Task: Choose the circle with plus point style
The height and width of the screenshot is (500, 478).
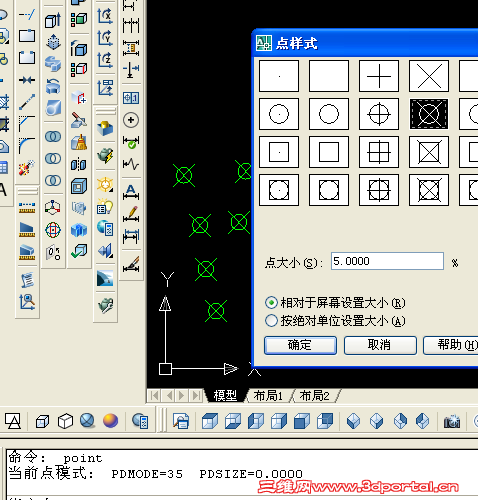Action: 379,114
